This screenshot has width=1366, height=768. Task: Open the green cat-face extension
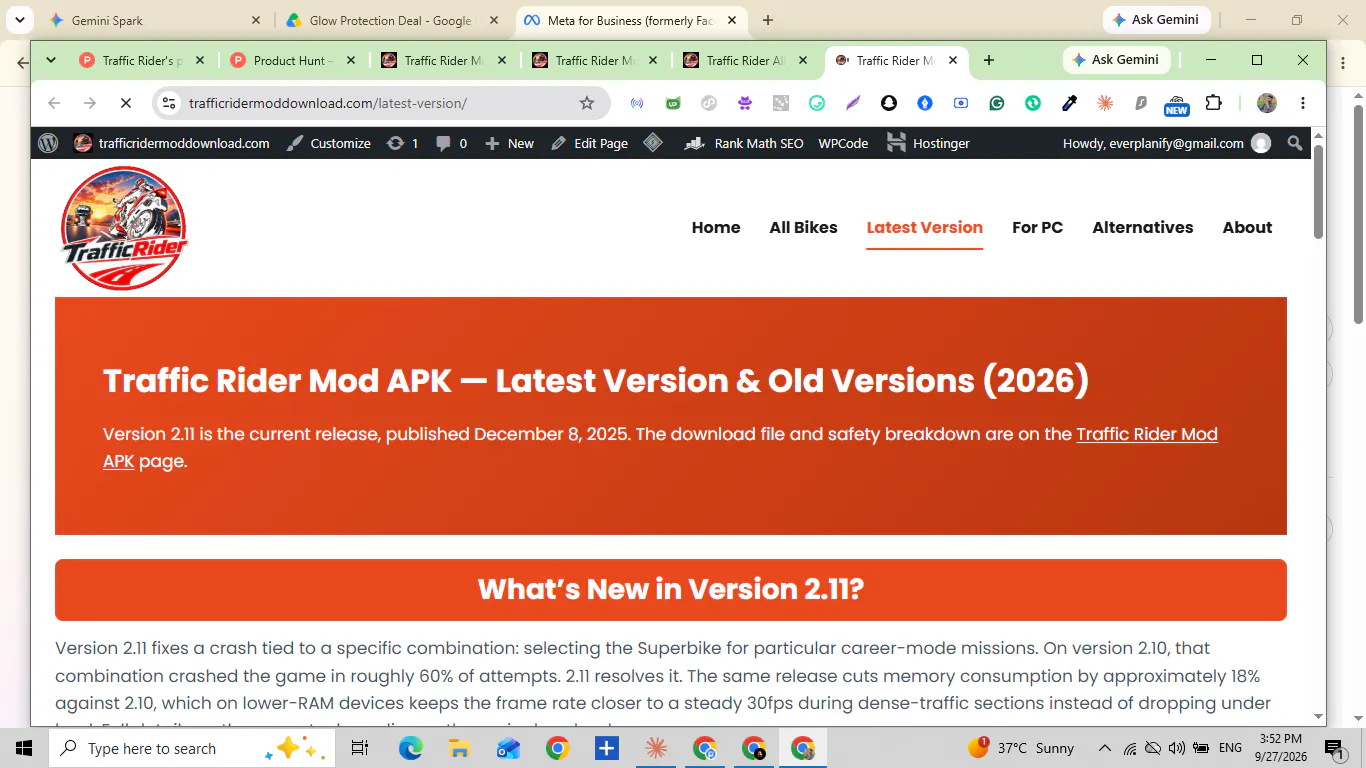pyautogui.click(x=673, y=103)
